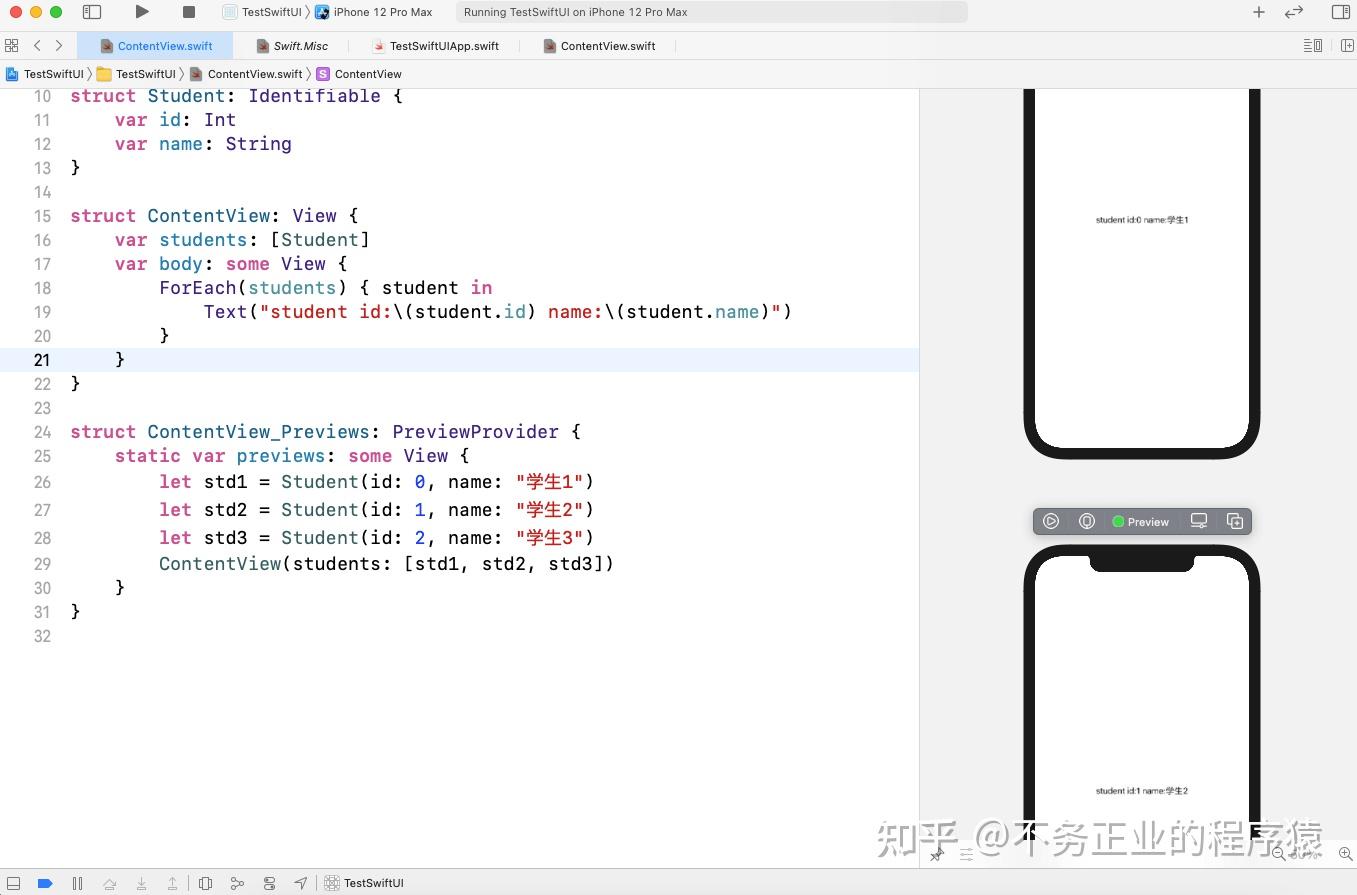This screenshot has height=895, width=1357.
Task: Activate Simulate Location in debug bar
Action: [301, 883]
